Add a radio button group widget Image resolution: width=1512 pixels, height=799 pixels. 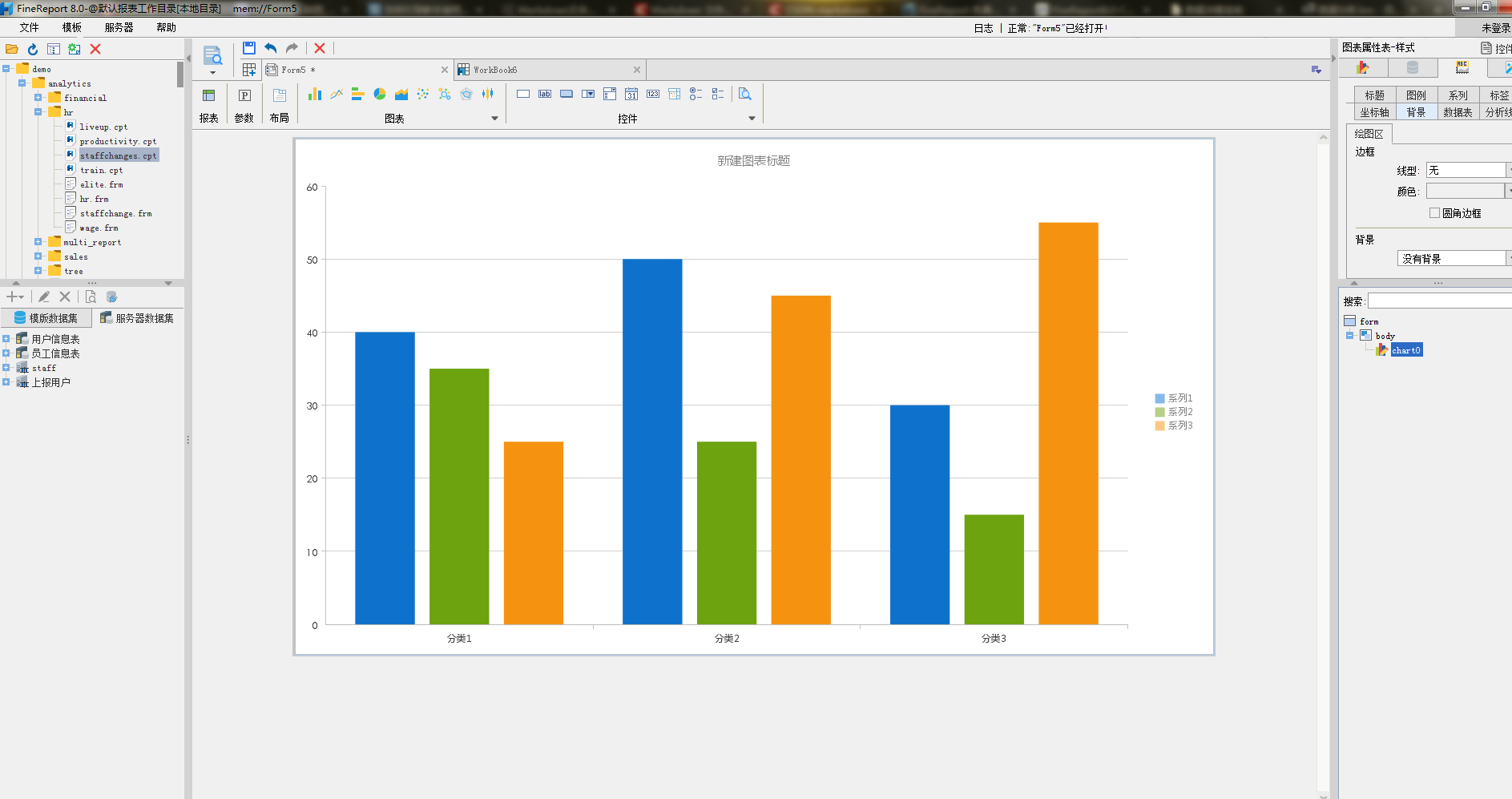coord(696,95)
